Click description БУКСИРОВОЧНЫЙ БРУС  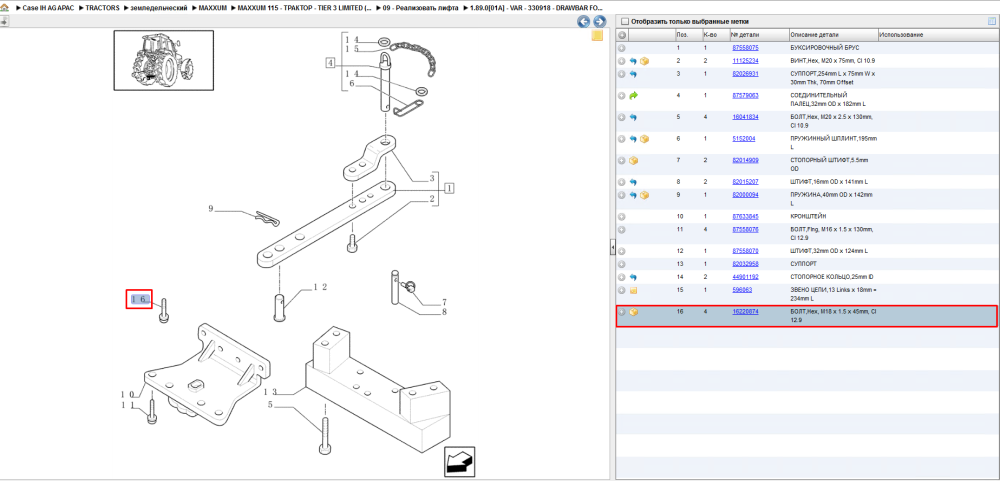tap(825, 48)
